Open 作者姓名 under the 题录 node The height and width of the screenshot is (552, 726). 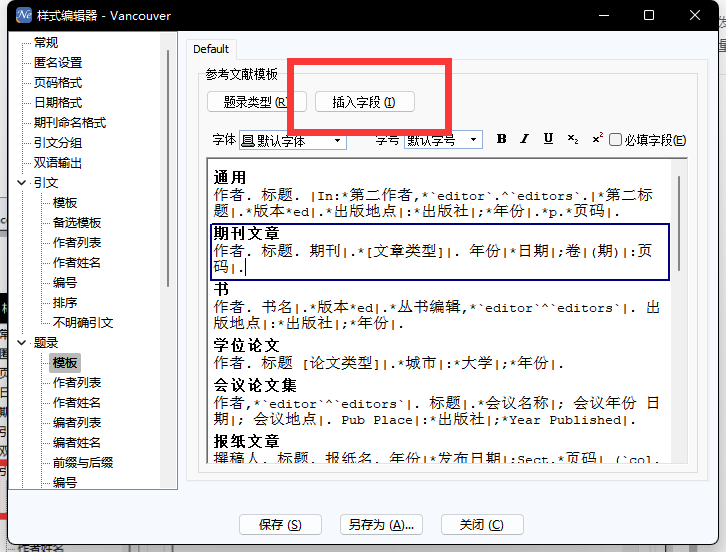(x=77, y=402)
